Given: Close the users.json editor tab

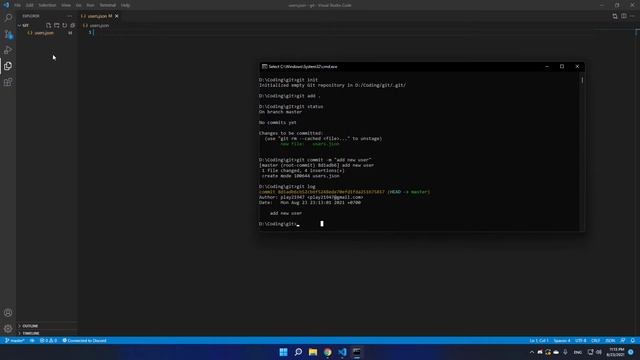Looking at the screenshot, I should coord(117,16).
